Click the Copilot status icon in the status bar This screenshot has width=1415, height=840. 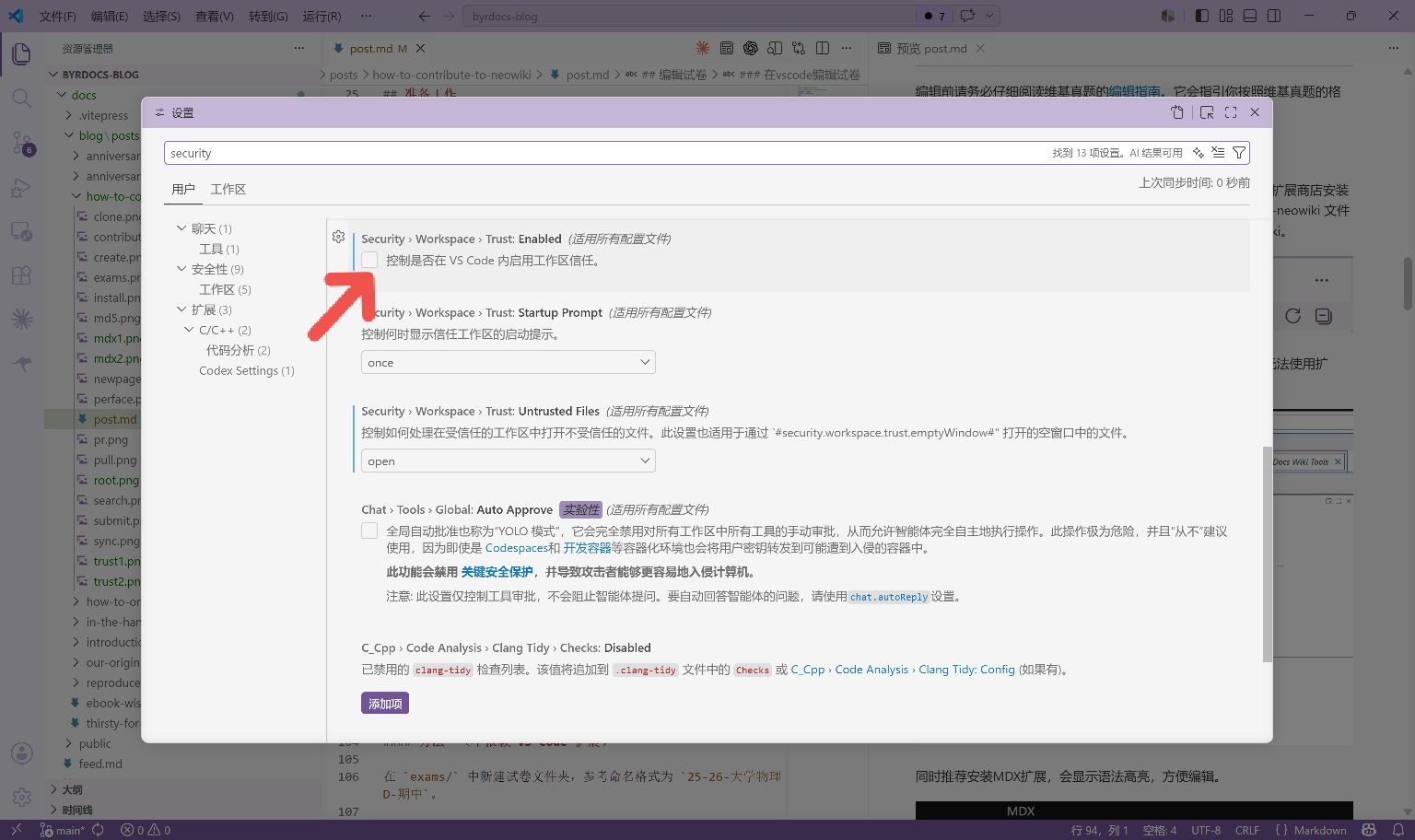(1369, 830)
